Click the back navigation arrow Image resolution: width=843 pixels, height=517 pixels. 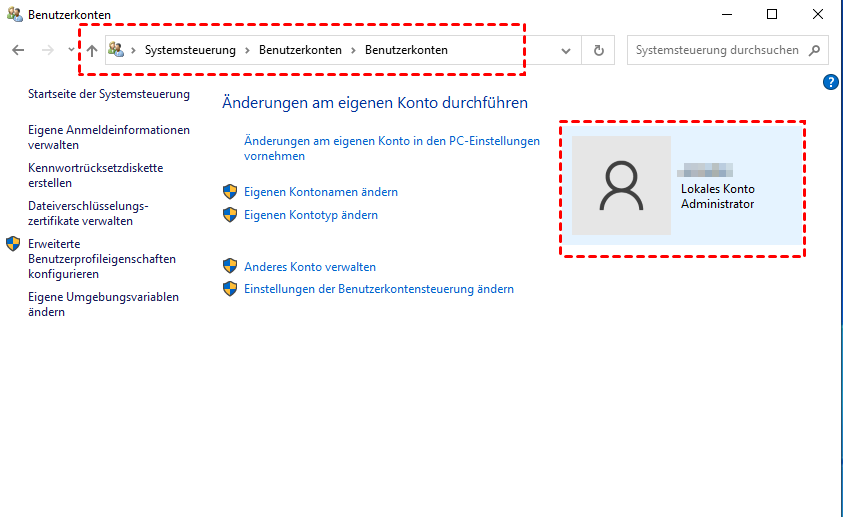tap(18, 50)
